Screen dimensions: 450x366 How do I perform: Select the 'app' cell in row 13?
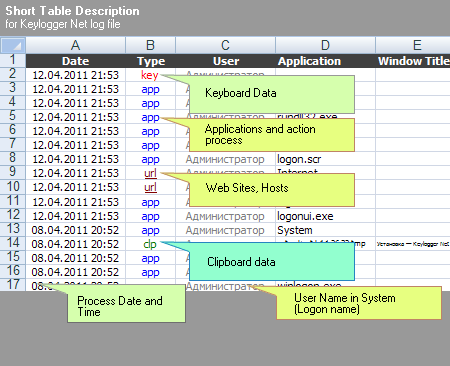151,230
